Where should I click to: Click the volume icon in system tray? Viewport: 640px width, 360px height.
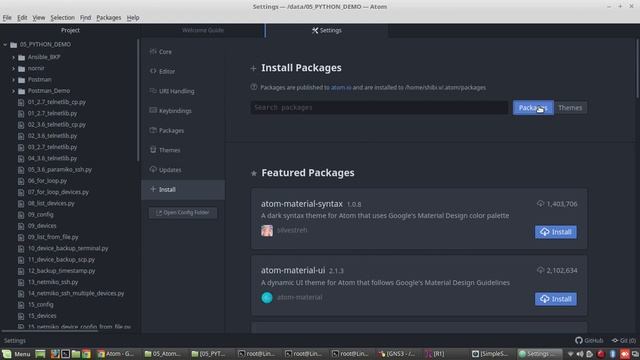coord(580,354)
